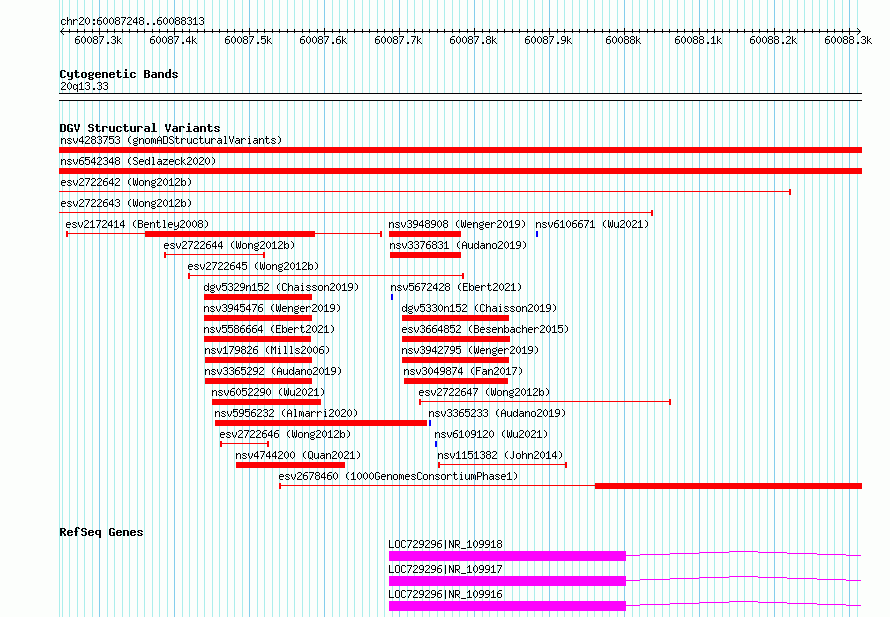The image size is (890, 617).
Task: Click ruler tick label 60088k
Action: click(x=623, y=40)
